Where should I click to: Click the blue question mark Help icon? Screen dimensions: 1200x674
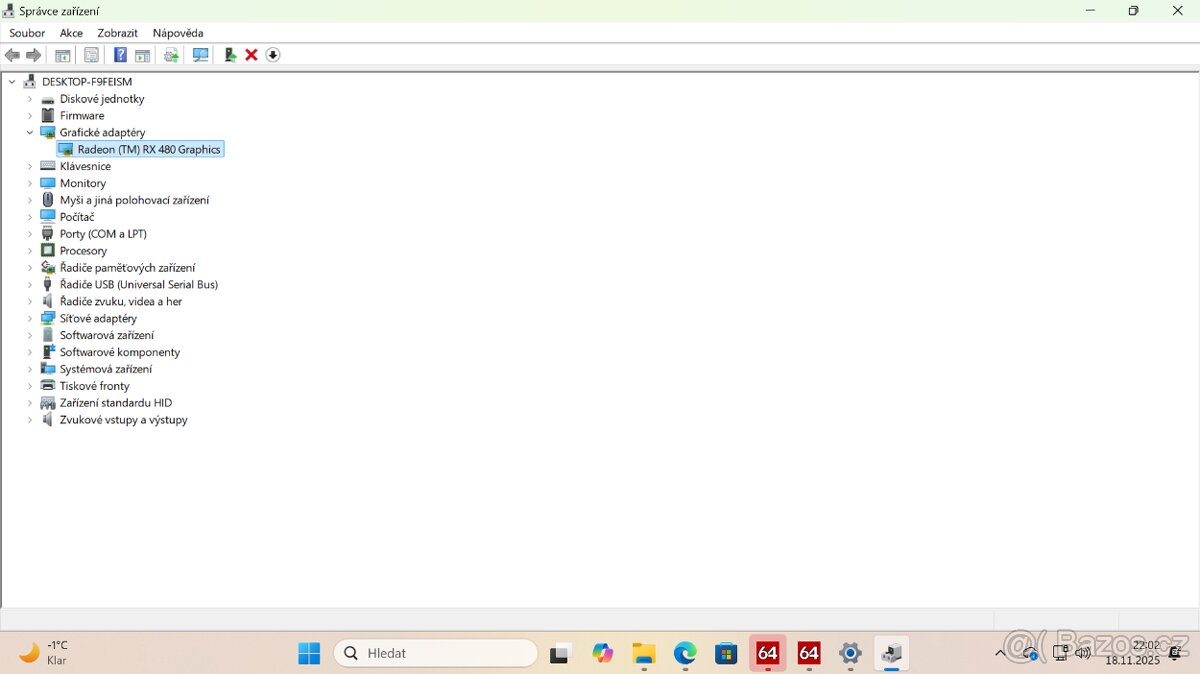point(120,55)
